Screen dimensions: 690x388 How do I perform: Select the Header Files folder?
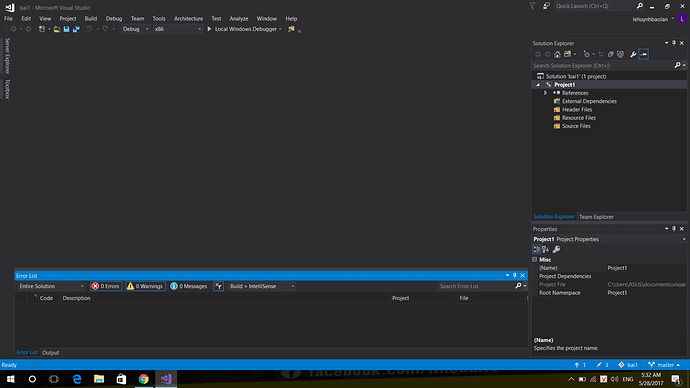coord(577,110)
